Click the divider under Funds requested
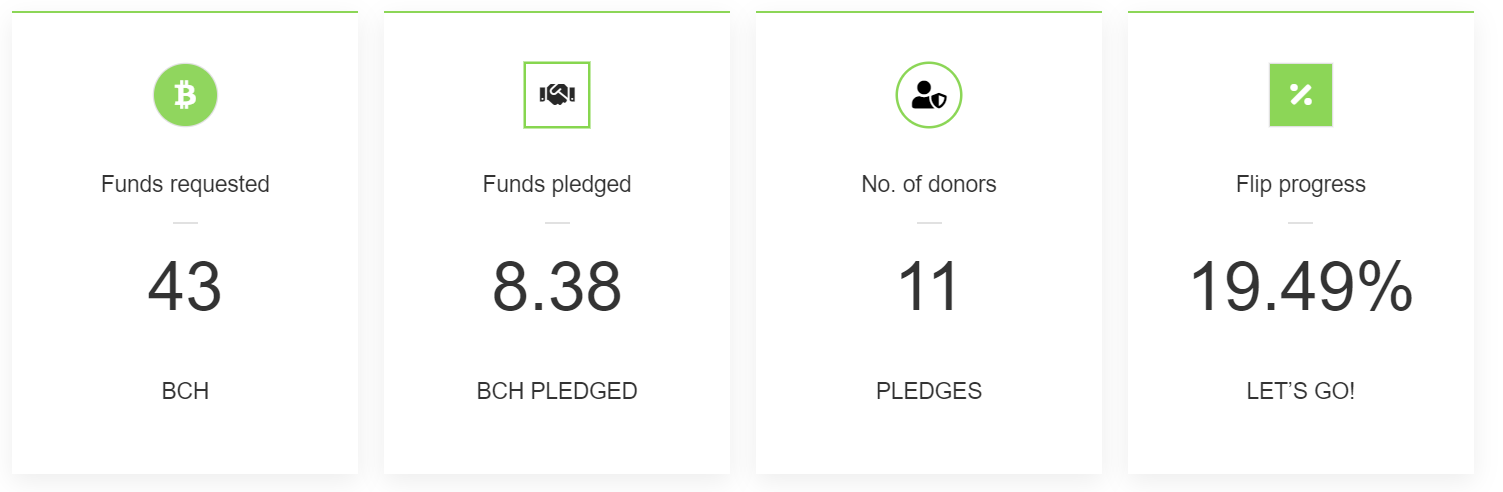The width and height of the screenshot is (1503, 492). [185, 222]
